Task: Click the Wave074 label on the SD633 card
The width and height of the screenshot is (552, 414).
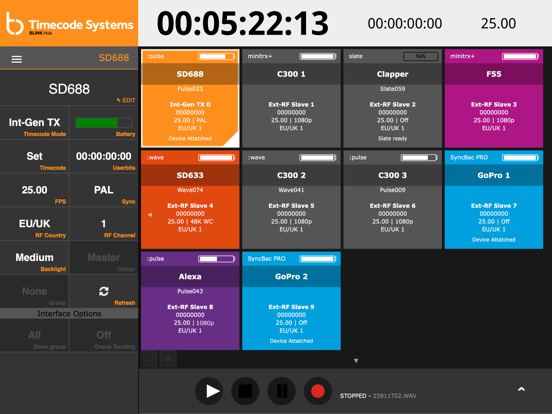Action: (x=190, y=190)
